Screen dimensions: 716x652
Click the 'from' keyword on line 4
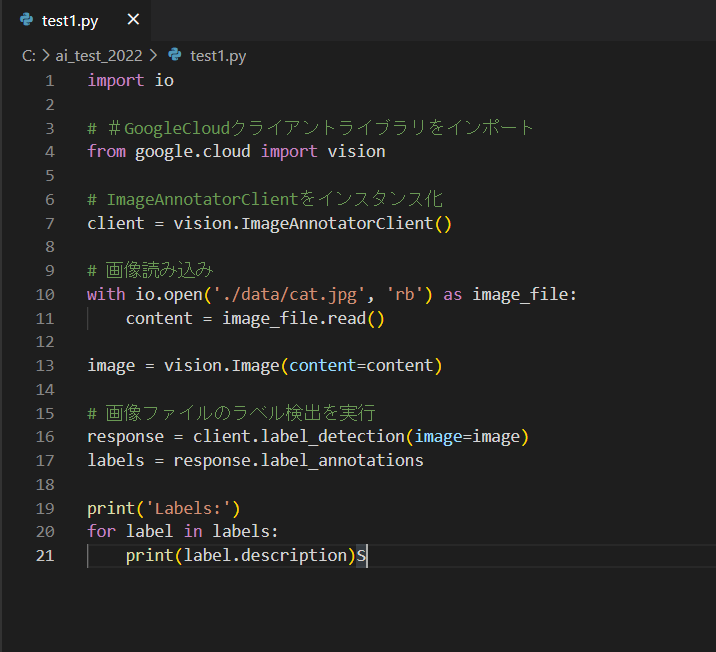pyautogui.click(x=106, y=152)
